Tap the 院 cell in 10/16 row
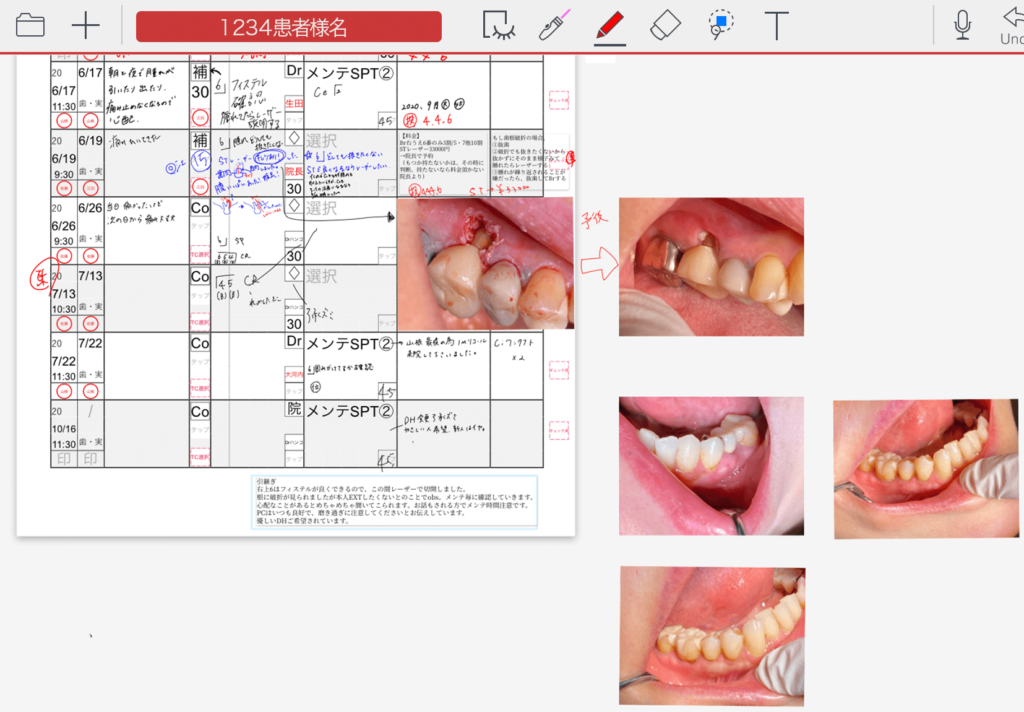 pyautogui.click(x=294, y=409)
